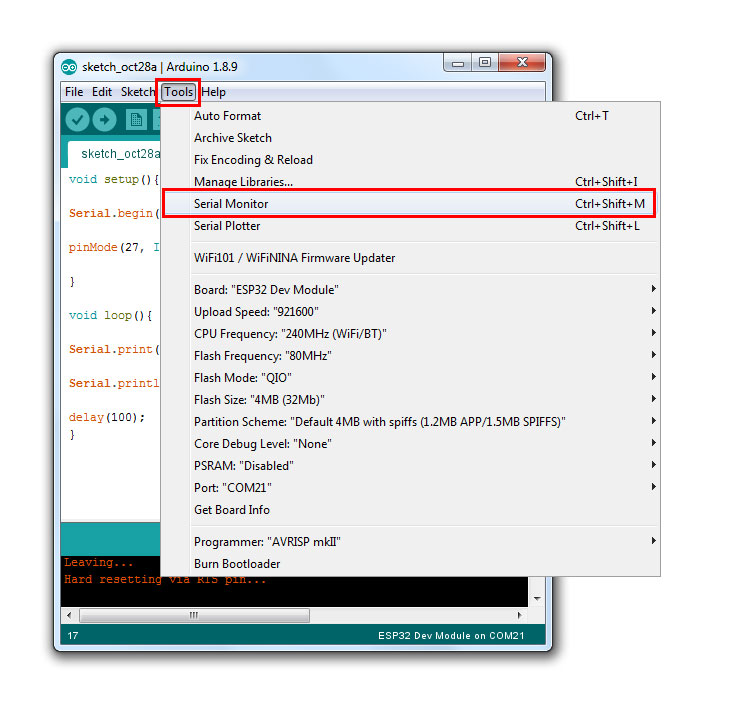Click the Upload arrow toolbar icon
The image size is (730, 706).
pos(104,120)
